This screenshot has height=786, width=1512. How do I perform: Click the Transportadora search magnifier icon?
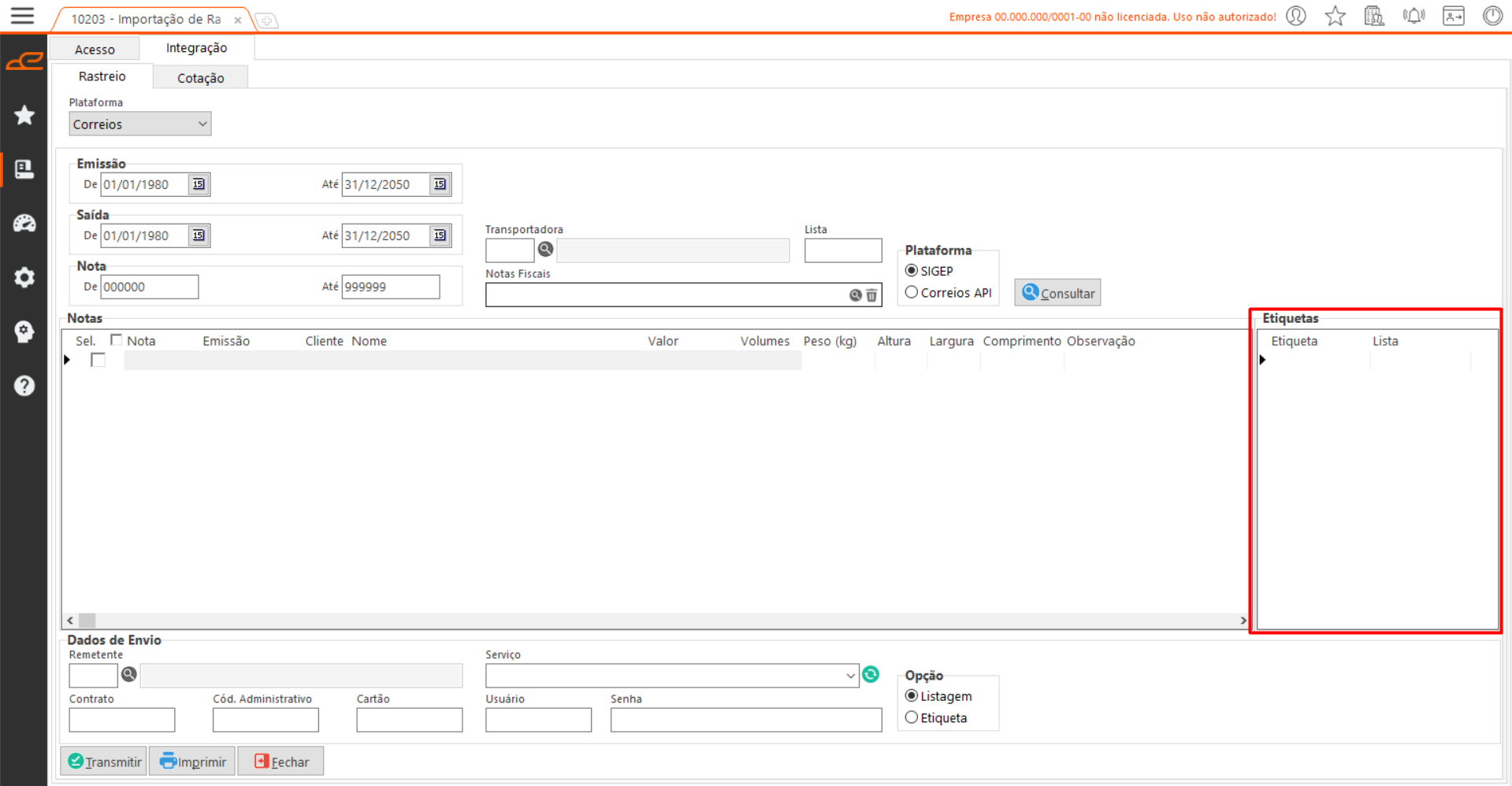pyautogui.click(x=545, y=250)
